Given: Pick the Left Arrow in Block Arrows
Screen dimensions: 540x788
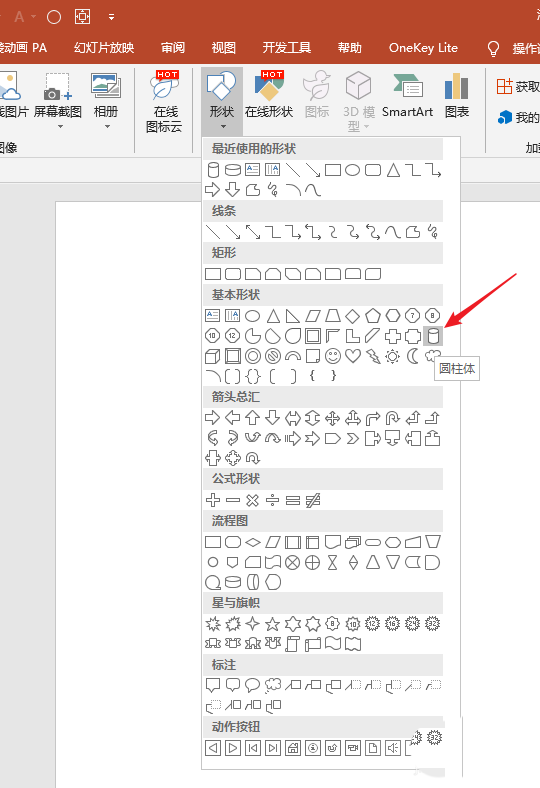Looking at the screenshot, I should pyautogui.click(x=233, y=418).
